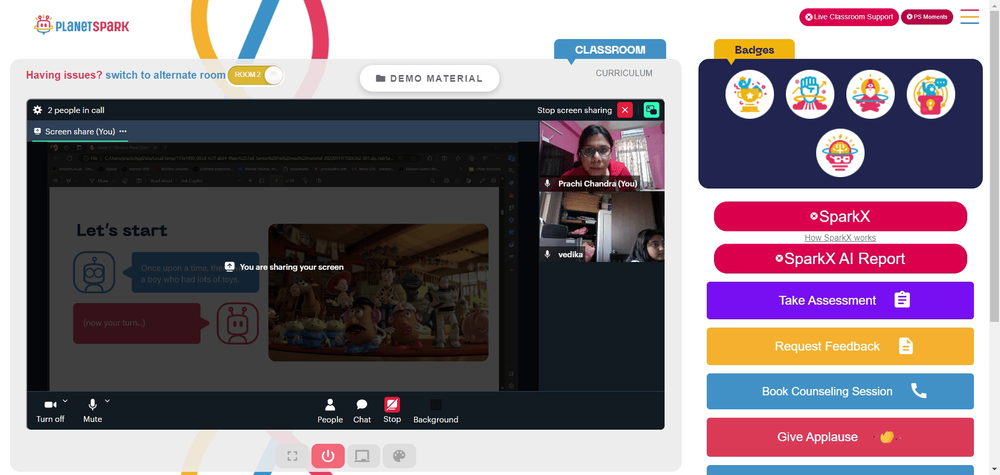Click the laptop screen icon button
The image size is (1000, 475).
[x=363, y=456]
